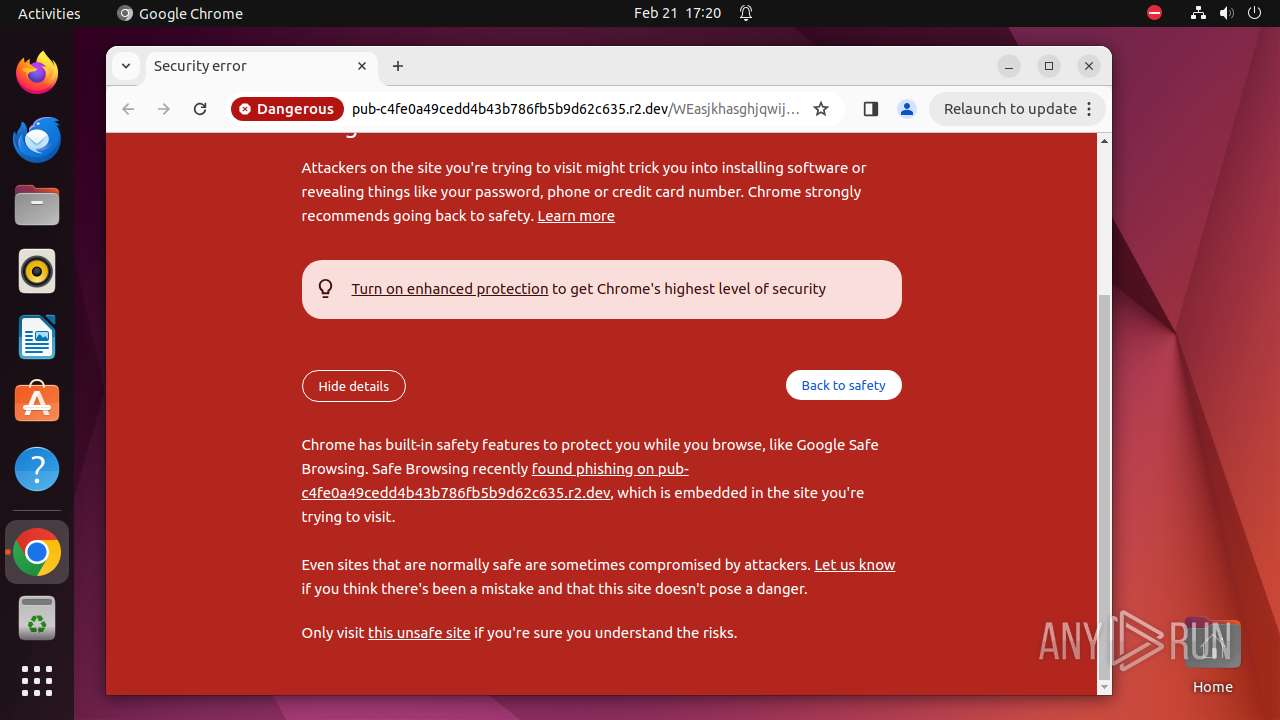The height and width of the screenshot is (720, 1280).
Task: Reload the page in Chrome
Action: tap(200, 109)
